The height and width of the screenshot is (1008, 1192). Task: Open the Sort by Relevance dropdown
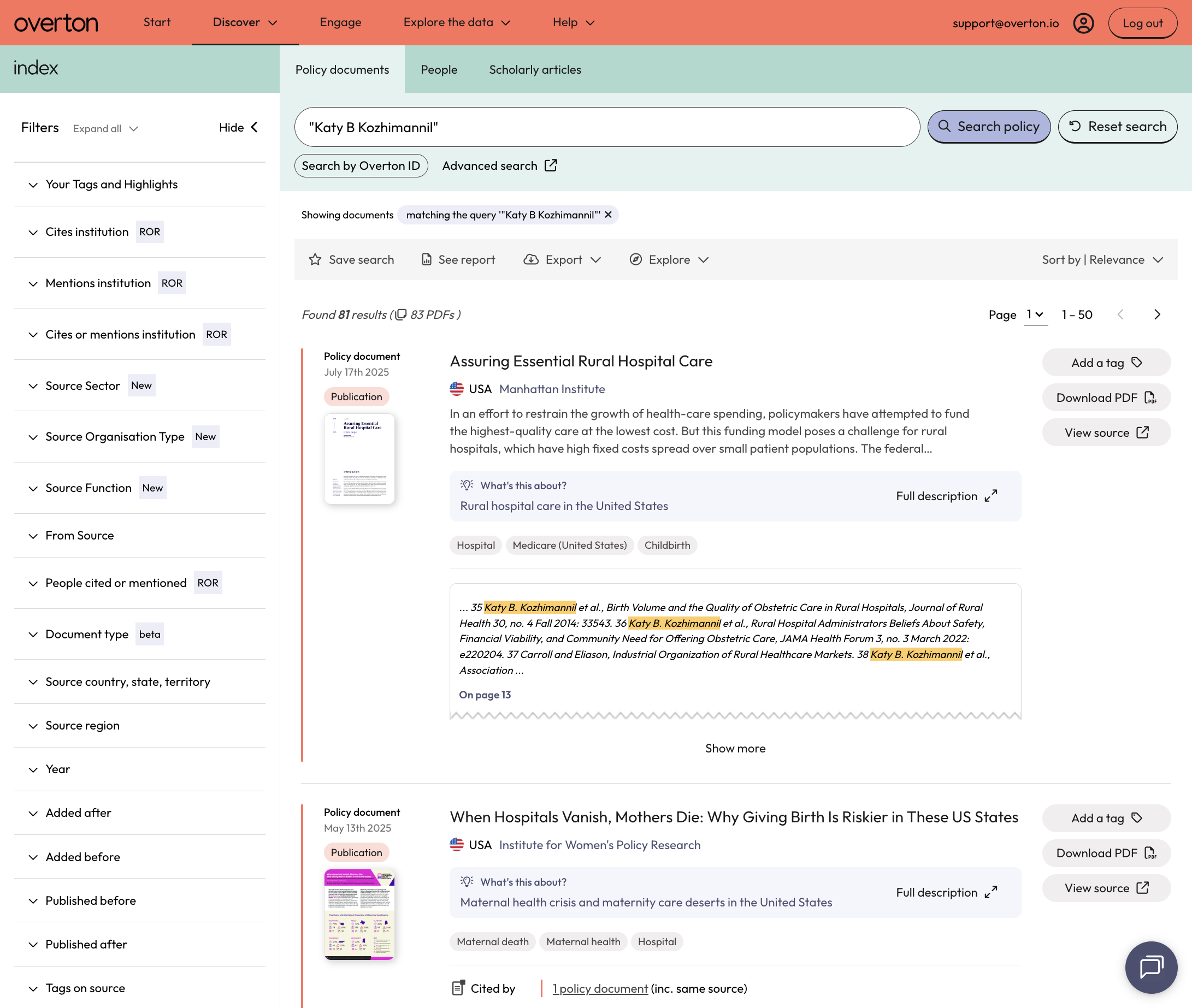click(1102, 259)
